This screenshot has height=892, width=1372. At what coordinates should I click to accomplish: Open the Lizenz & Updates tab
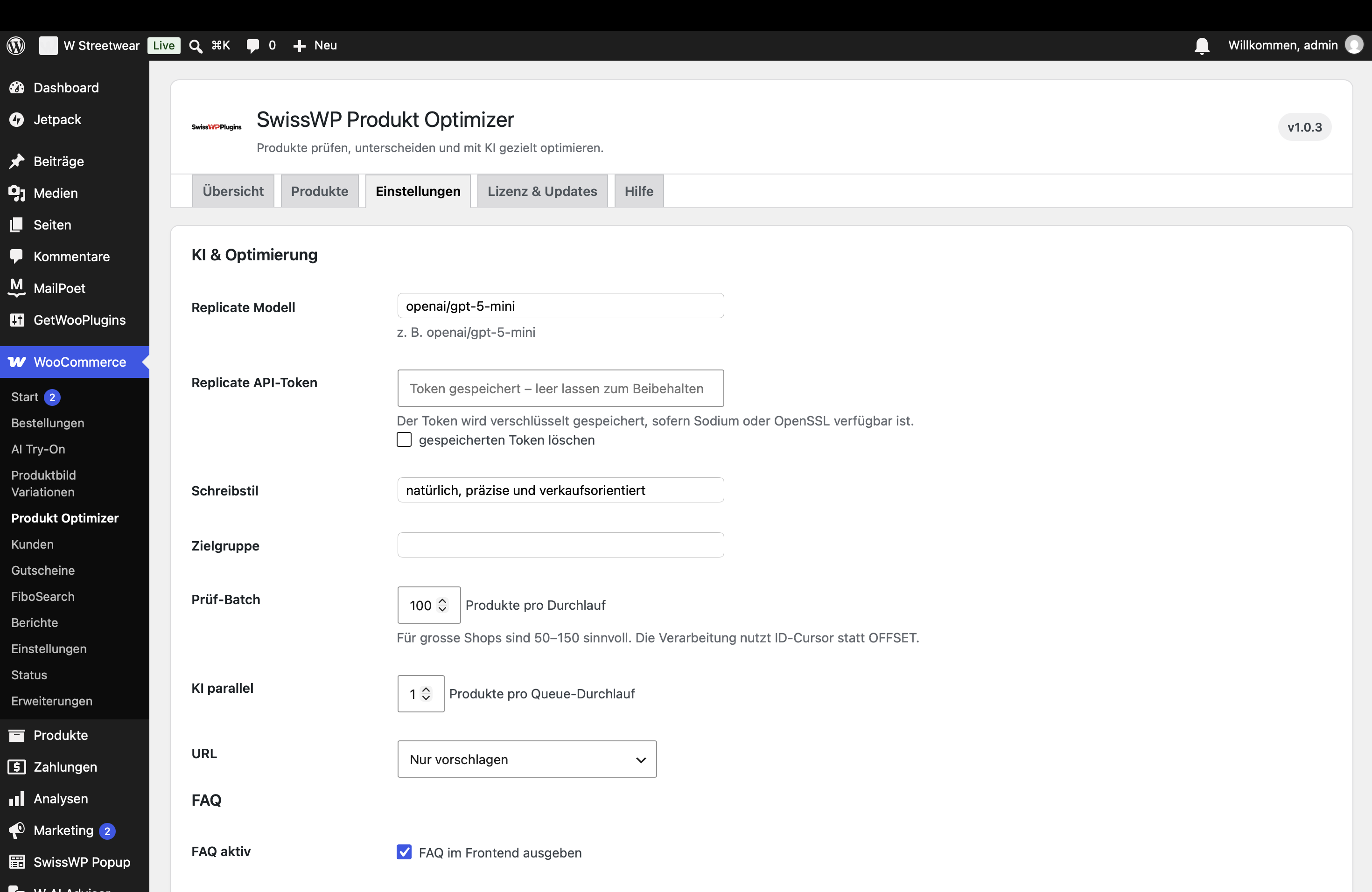pos(542,191)
